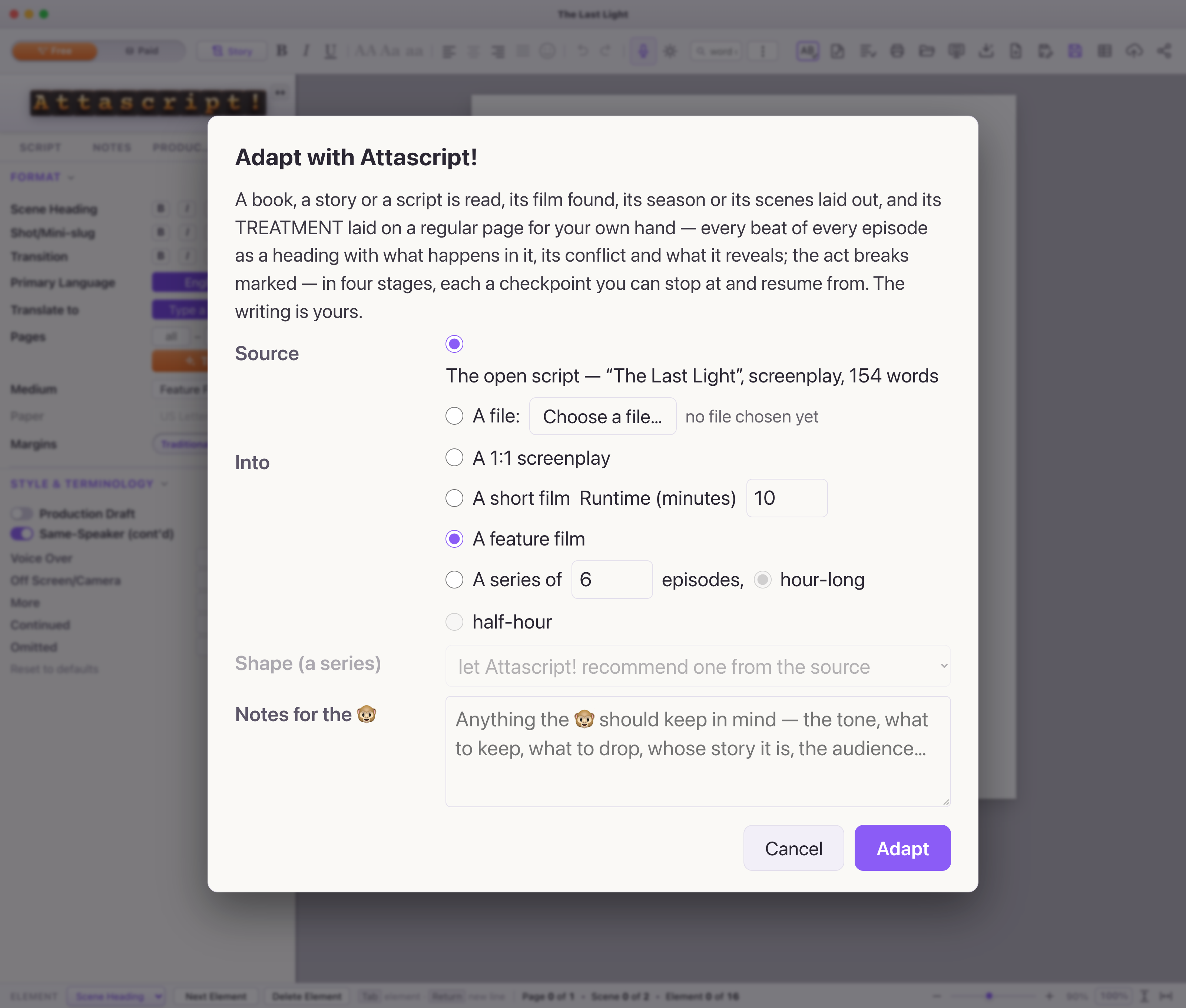The image size is (1186, 1008).
Task: Click the redo arrow icon
Action: [x=606, y=51]
